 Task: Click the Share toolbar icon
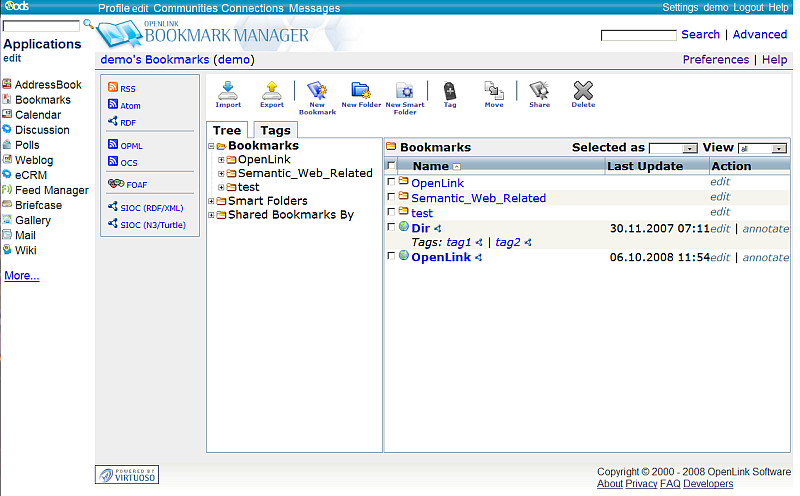539,93
